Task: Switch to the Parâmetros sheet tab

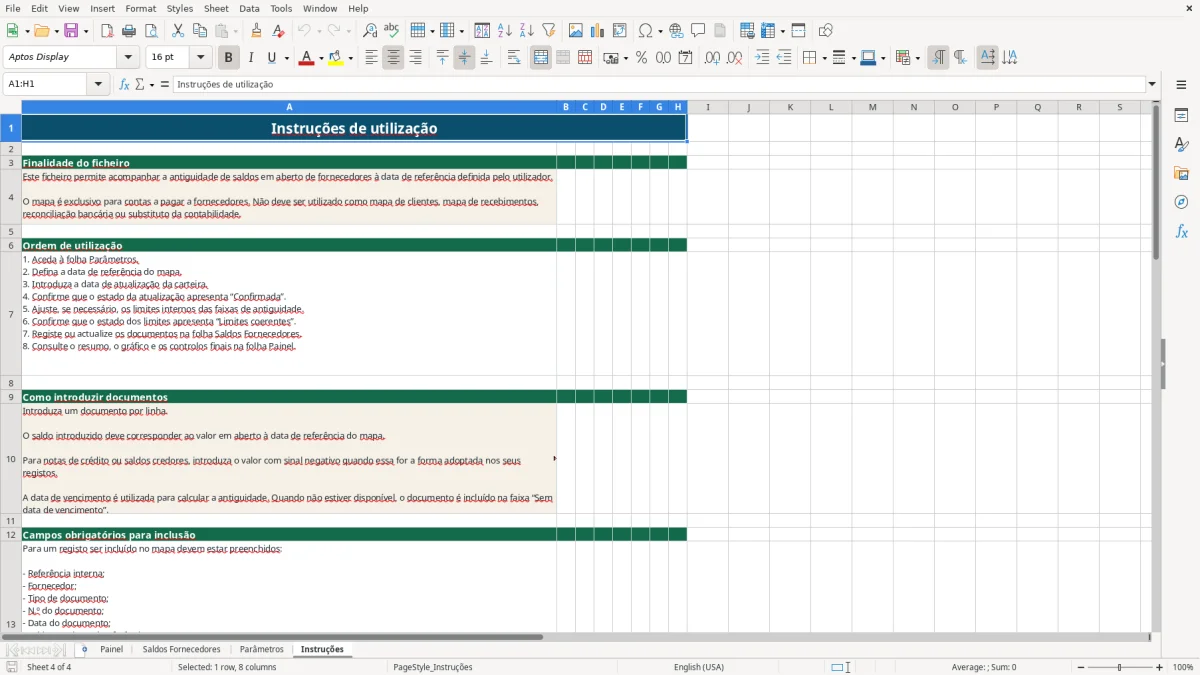Action: click(262, 649)
